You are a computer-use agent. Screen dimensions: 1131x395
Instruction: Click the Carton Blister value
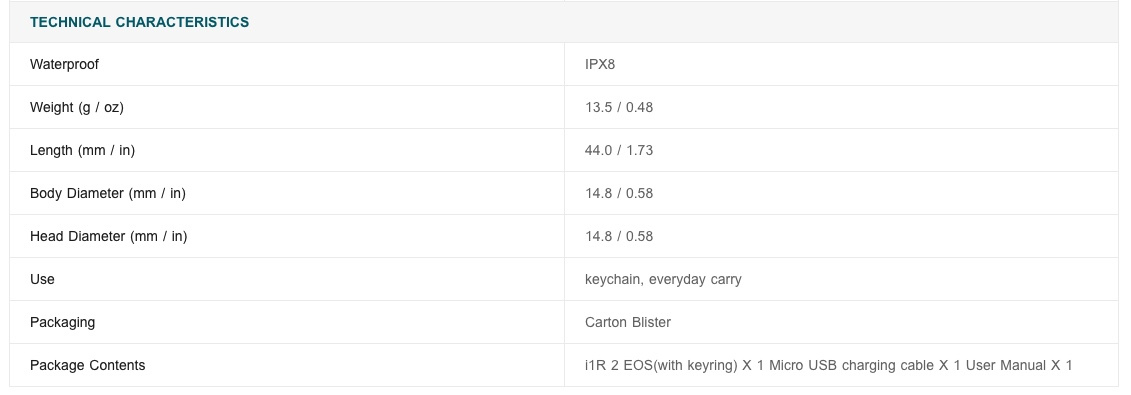click(x=628, y=322)
